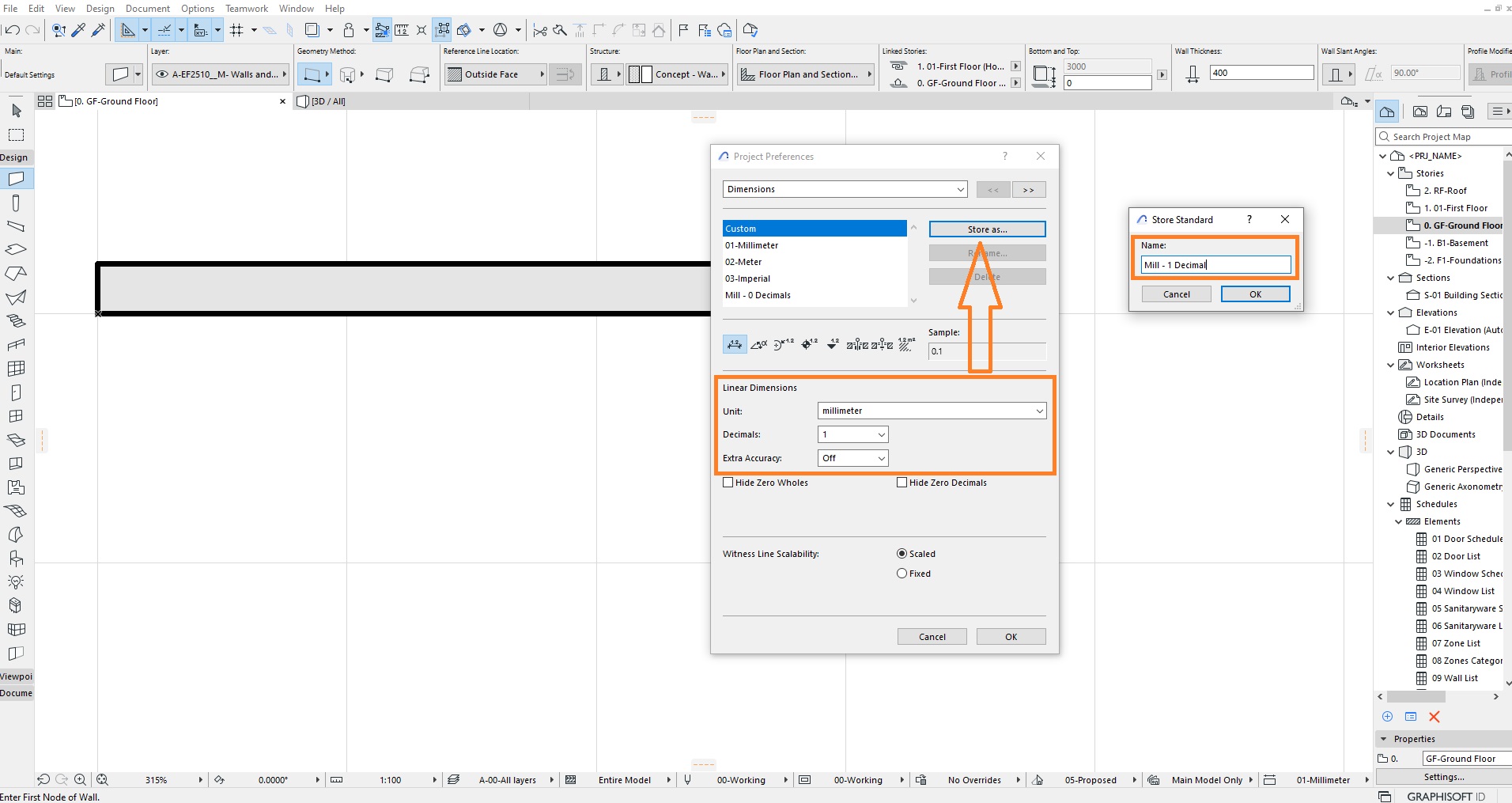Select the Window tool in toolbox
1512x803 pixels.
pos(17,416)
